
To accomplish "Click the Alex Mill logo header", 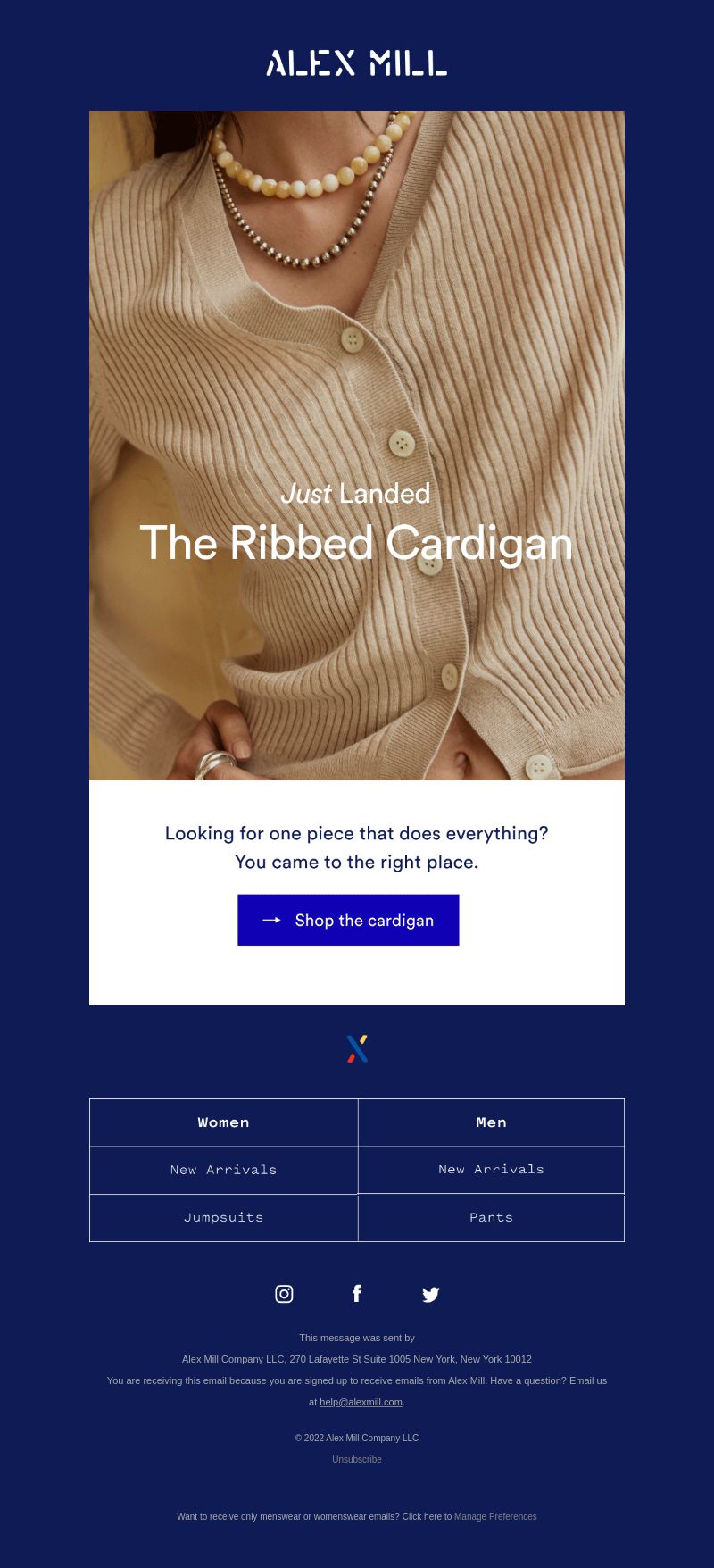I will (357, 63).
